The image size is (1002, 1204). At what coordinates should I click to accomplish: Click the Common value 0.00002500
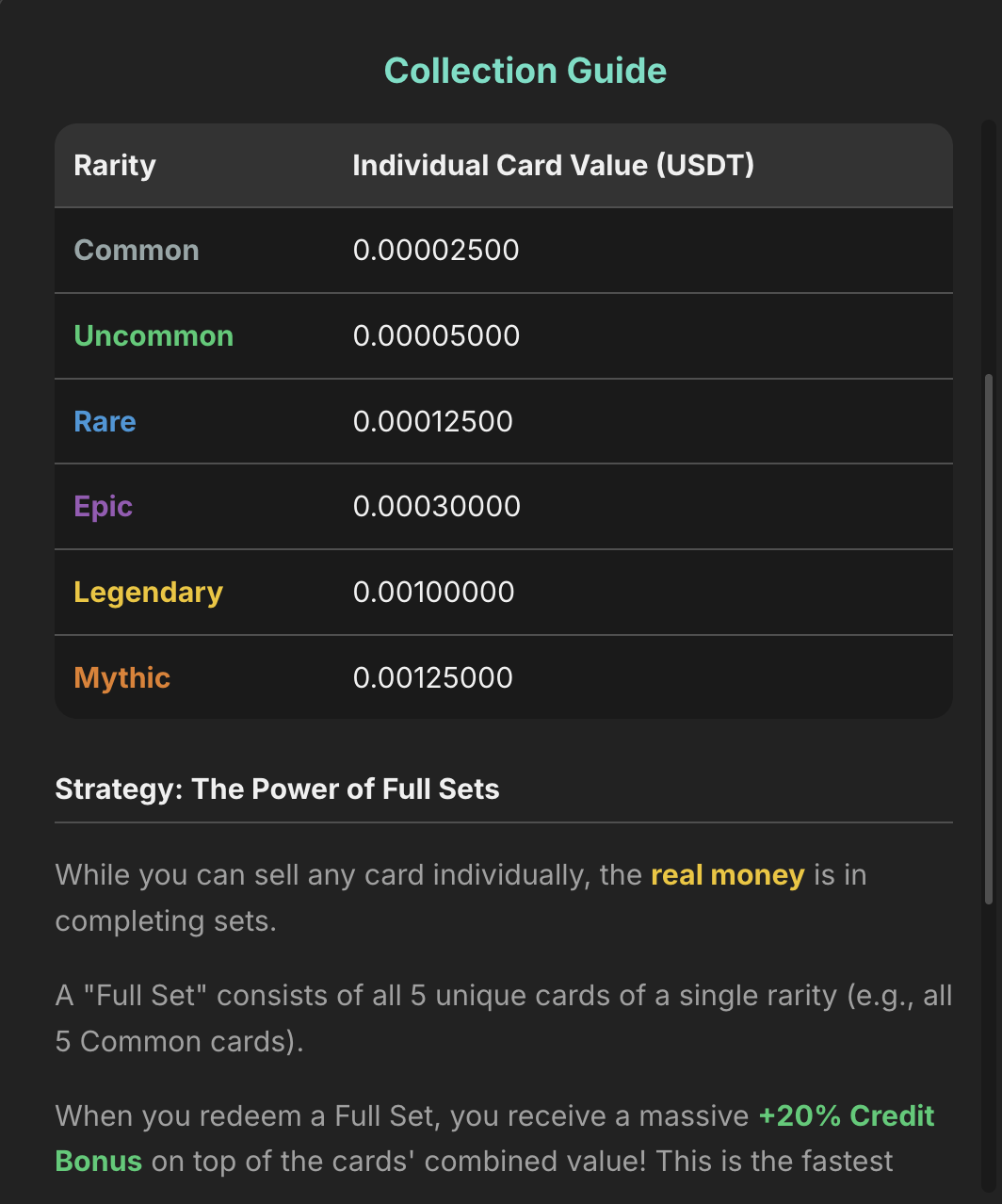pos(436,251)
